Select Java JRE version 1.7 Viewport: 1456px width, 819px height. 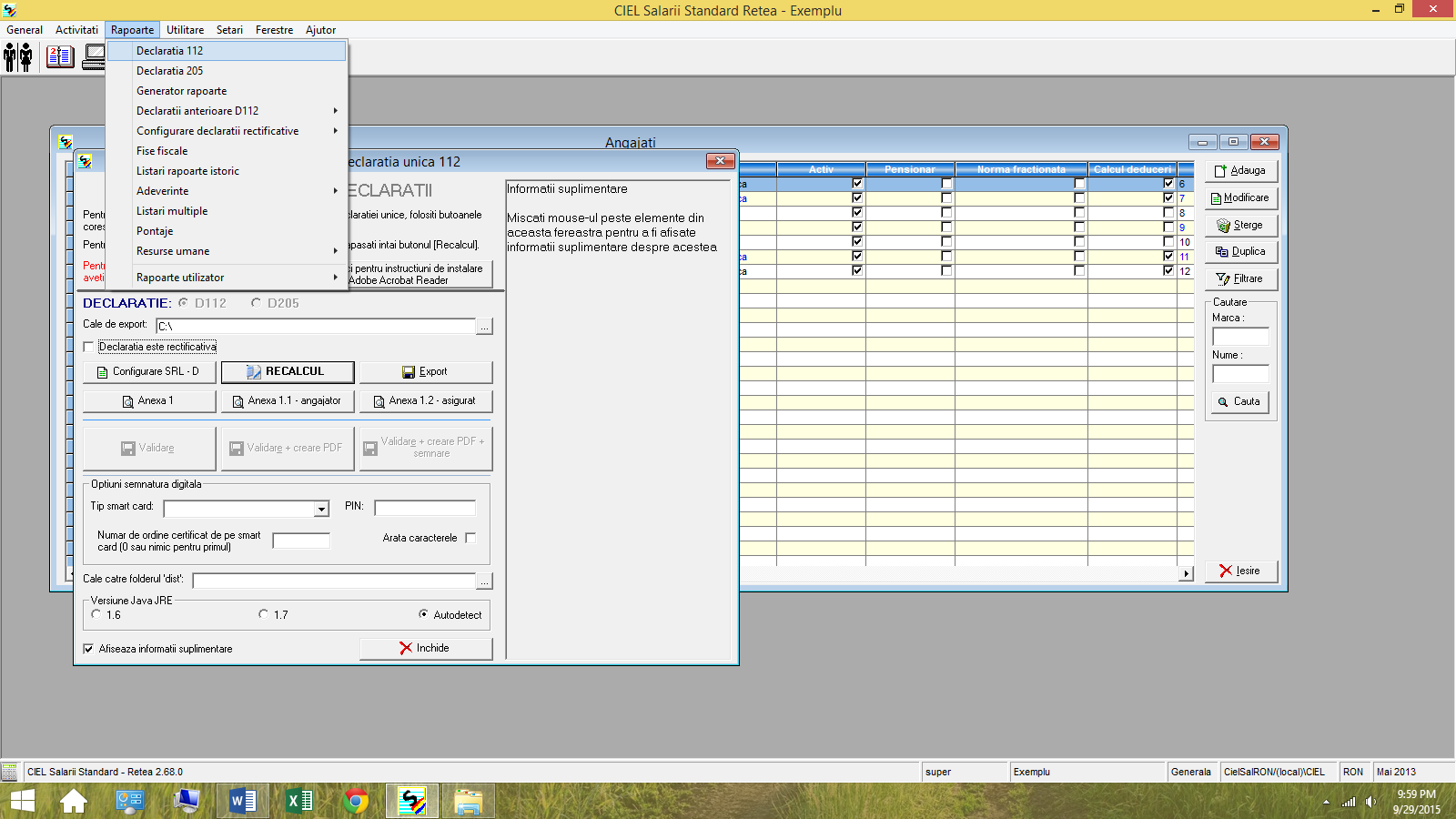(x=263, y=614)
